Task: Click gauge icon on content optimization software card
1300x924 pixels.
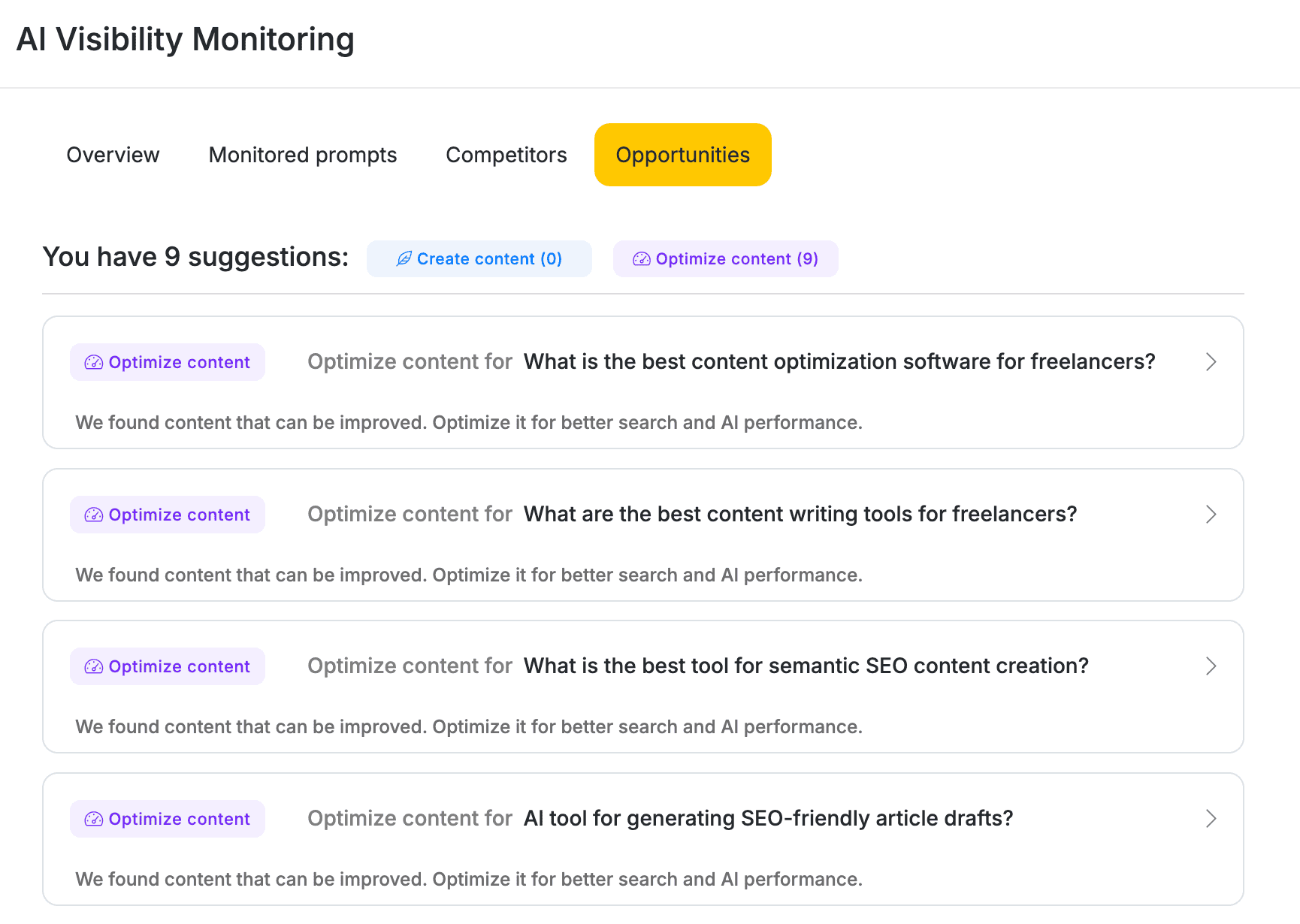Action: click(x=93, y=363)
